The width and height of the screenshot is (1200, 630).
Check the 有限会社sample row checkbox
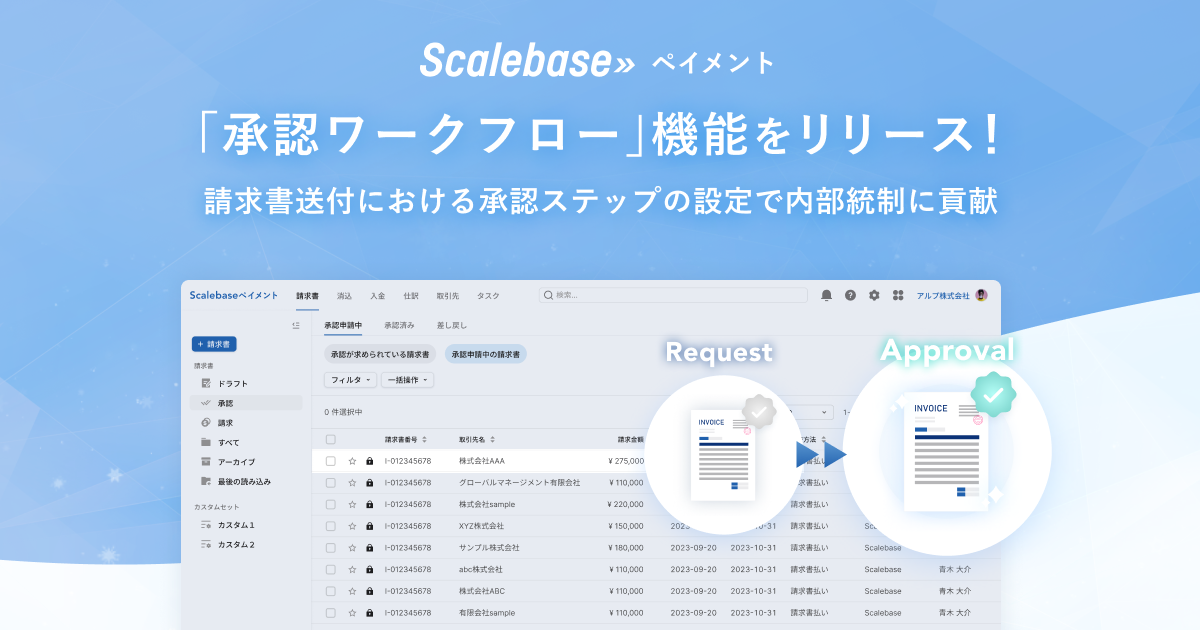331,613
